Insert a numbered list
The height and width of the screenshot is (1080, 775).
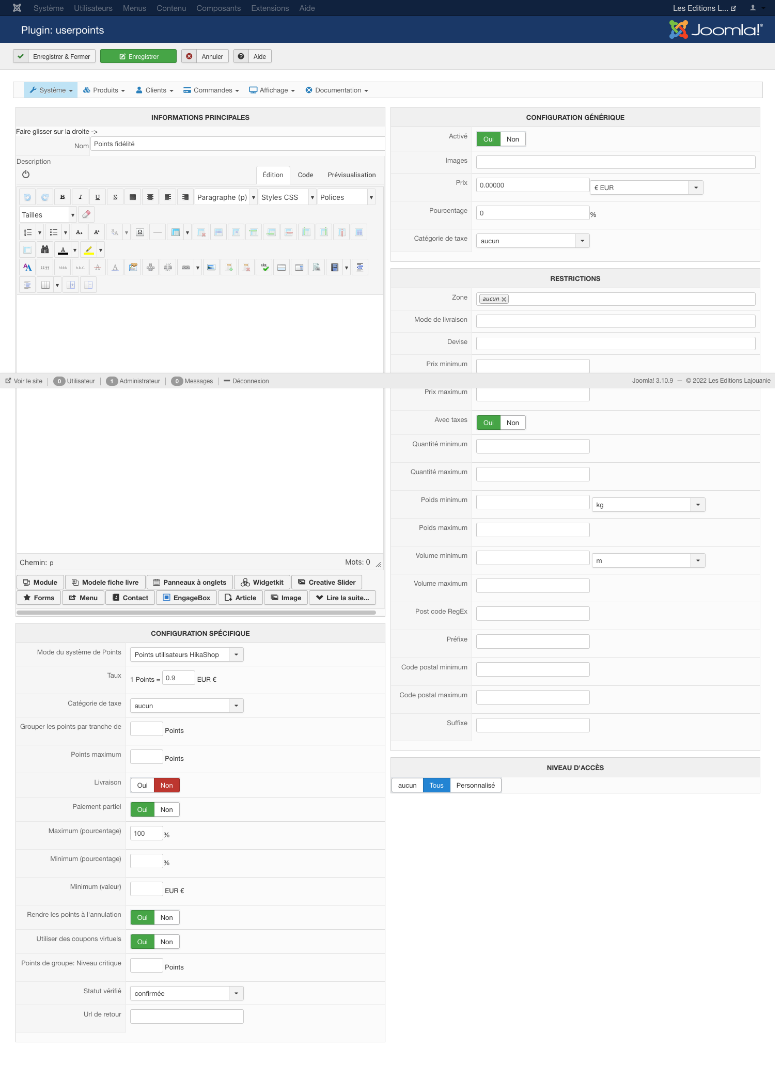tap(28, 232)
